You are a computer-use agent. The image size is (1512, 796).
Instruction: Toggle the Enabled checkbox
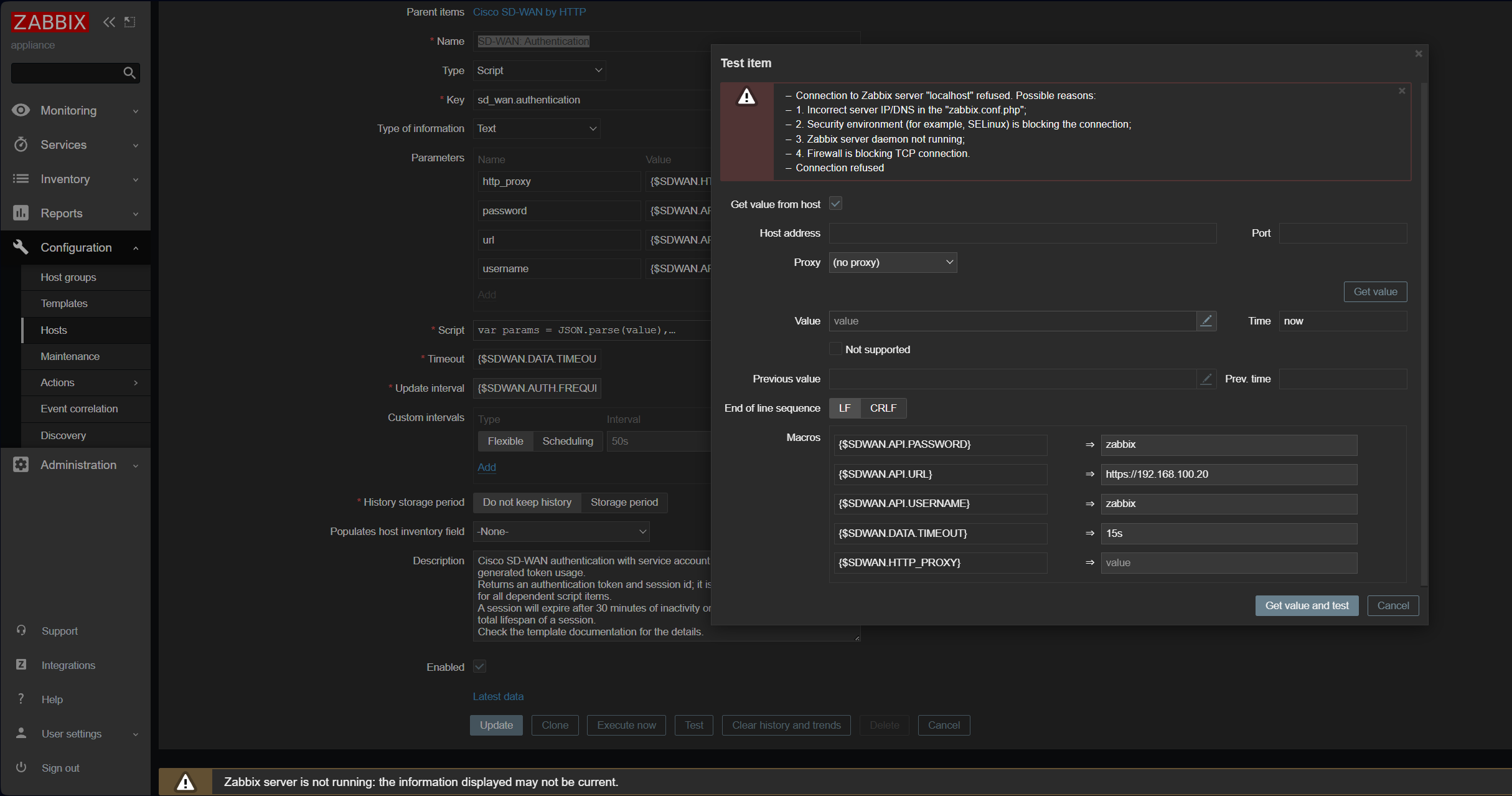[x=479, y=666]
